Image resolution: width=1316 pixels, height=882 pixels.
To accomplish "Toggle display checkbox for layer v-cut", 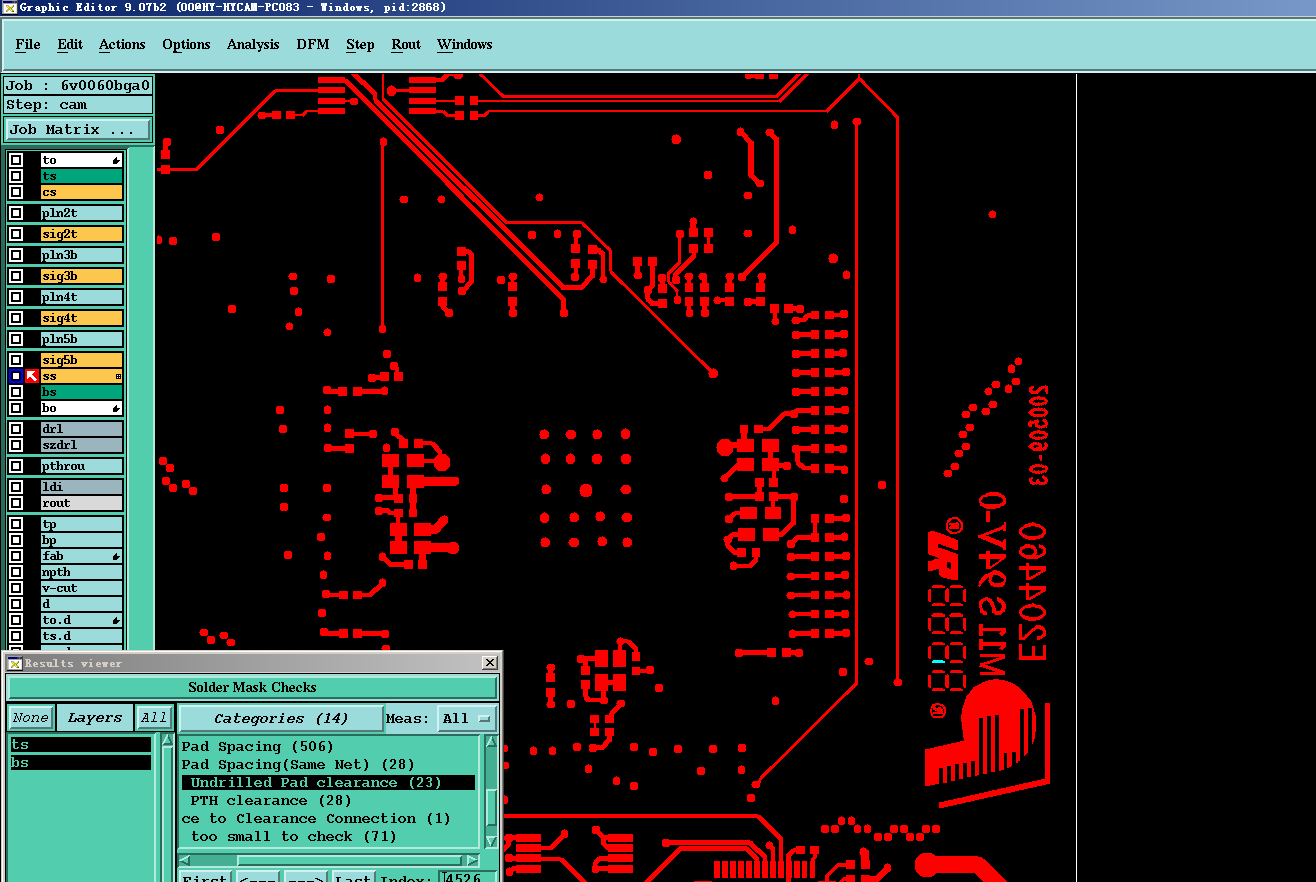I will [16, 588].
